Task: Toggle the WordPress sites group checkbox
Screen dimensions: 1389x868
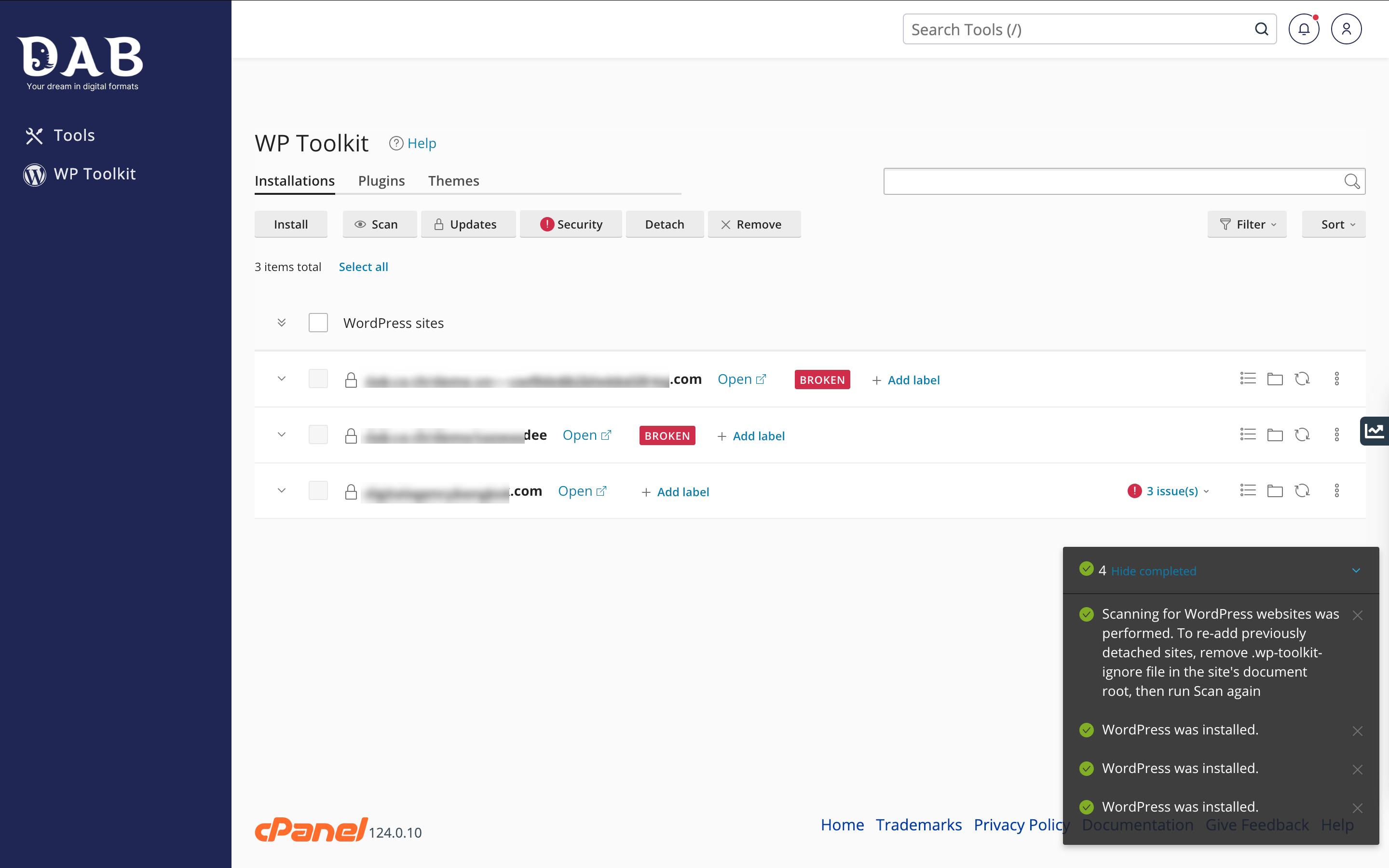Action: point(318,322)
